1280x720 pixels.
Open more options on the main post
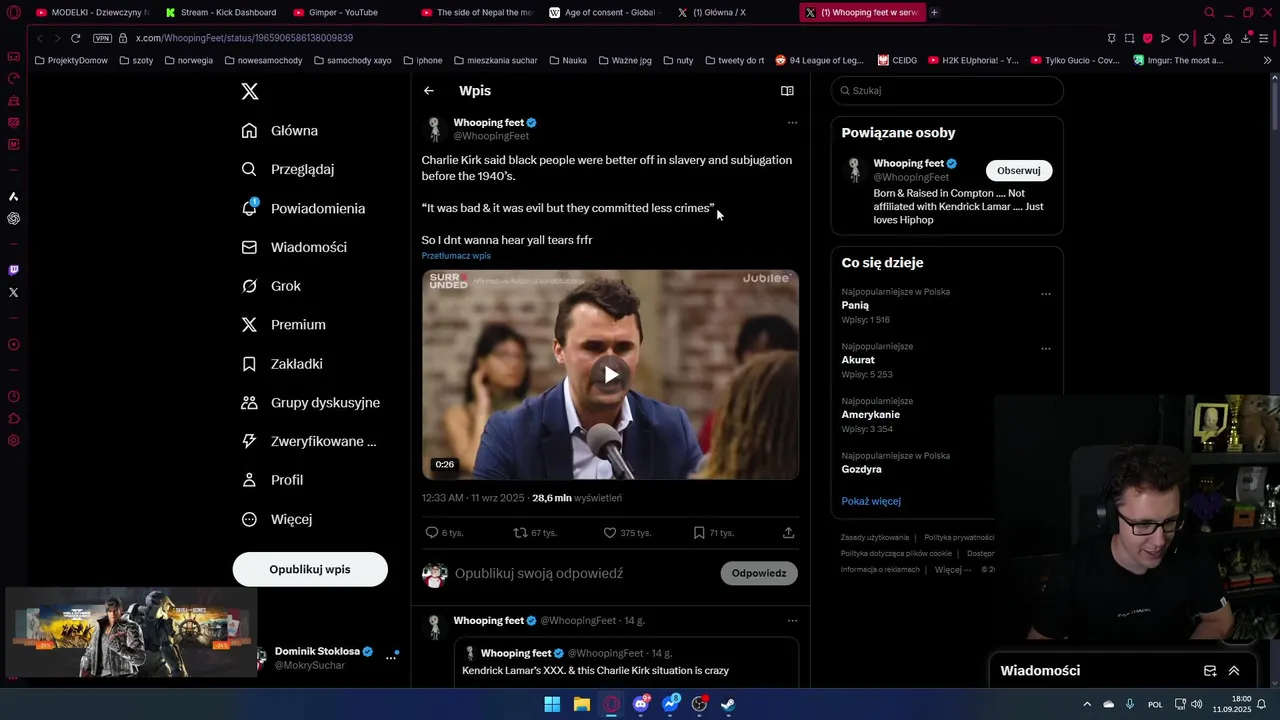pos(792,123)
